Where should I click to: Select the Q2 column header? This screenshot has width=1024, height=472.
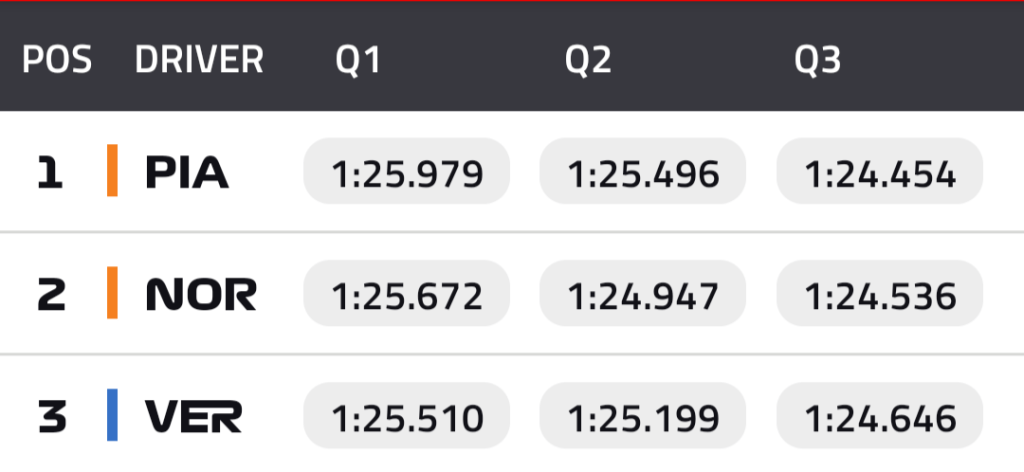point(588,60)
